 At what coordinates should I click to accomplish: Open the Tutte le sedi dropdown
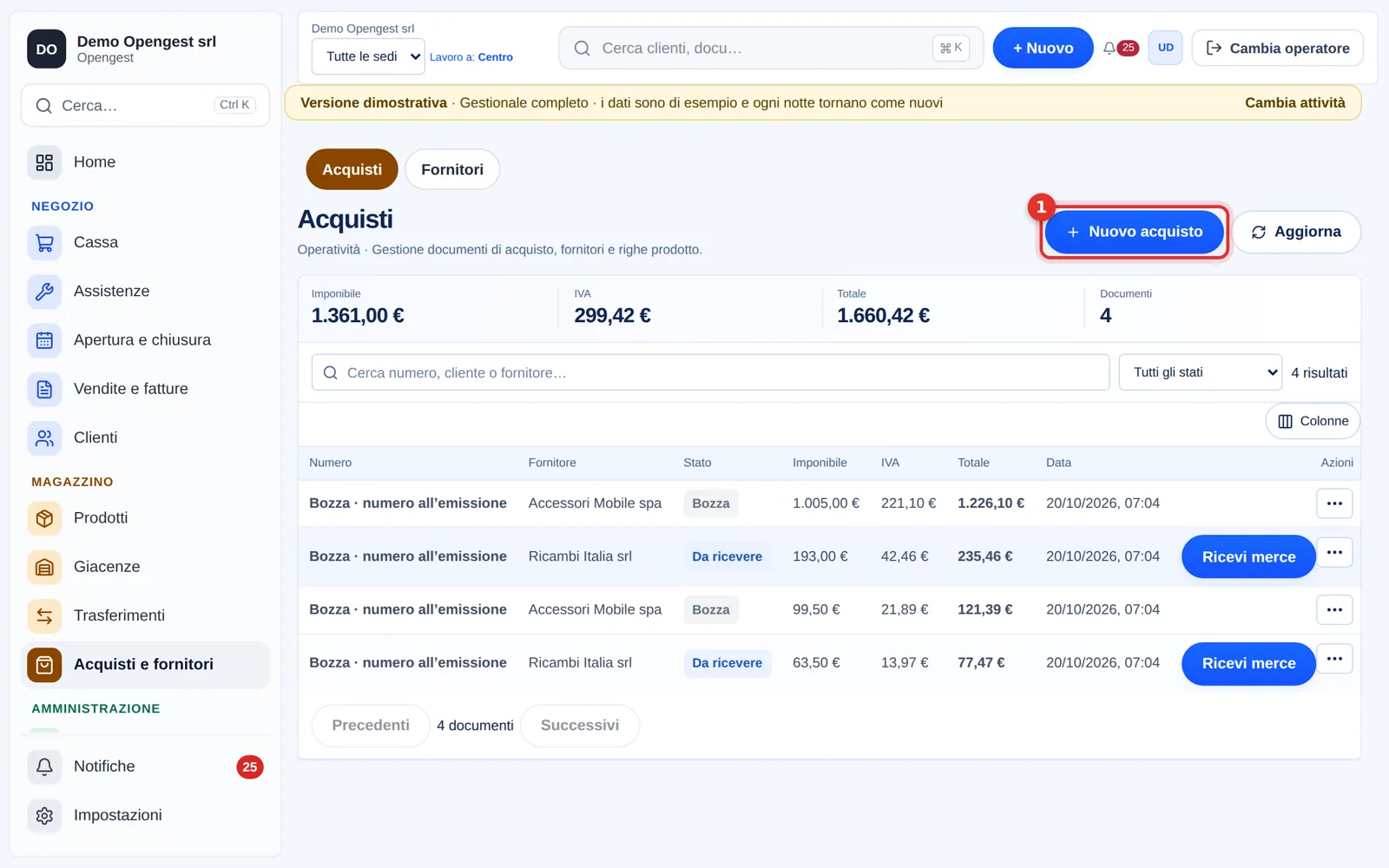click(x=368, y=56)
